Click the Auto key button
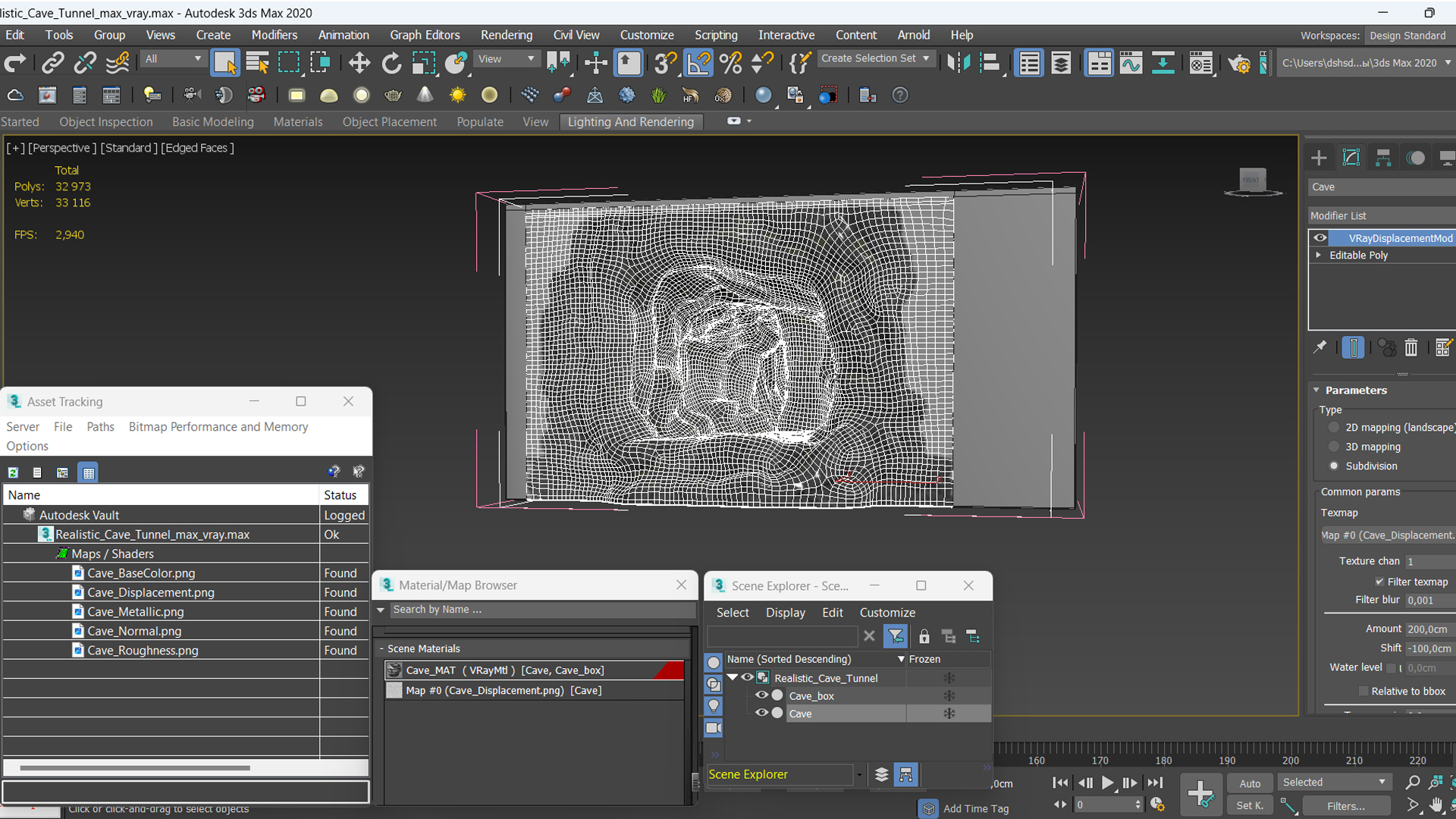The image size is (1456, 819). click(x=1250, y=783)
